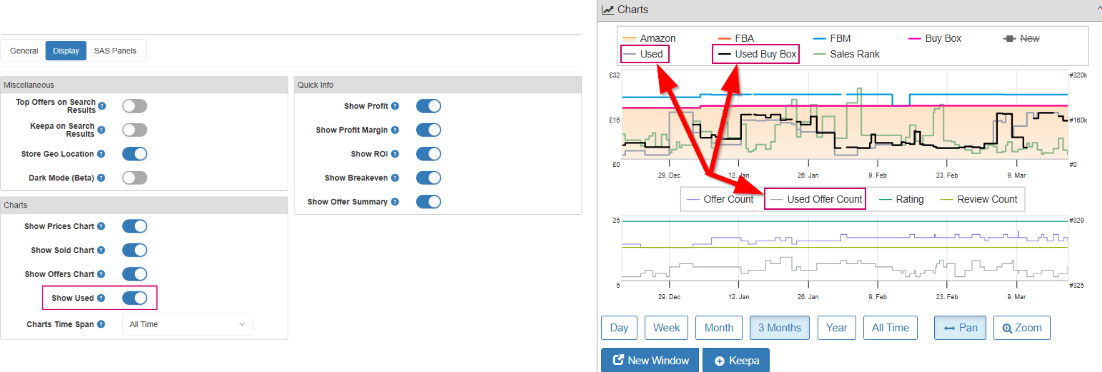
Task: Set chart range to Month
Action: [x=718, y=328]
